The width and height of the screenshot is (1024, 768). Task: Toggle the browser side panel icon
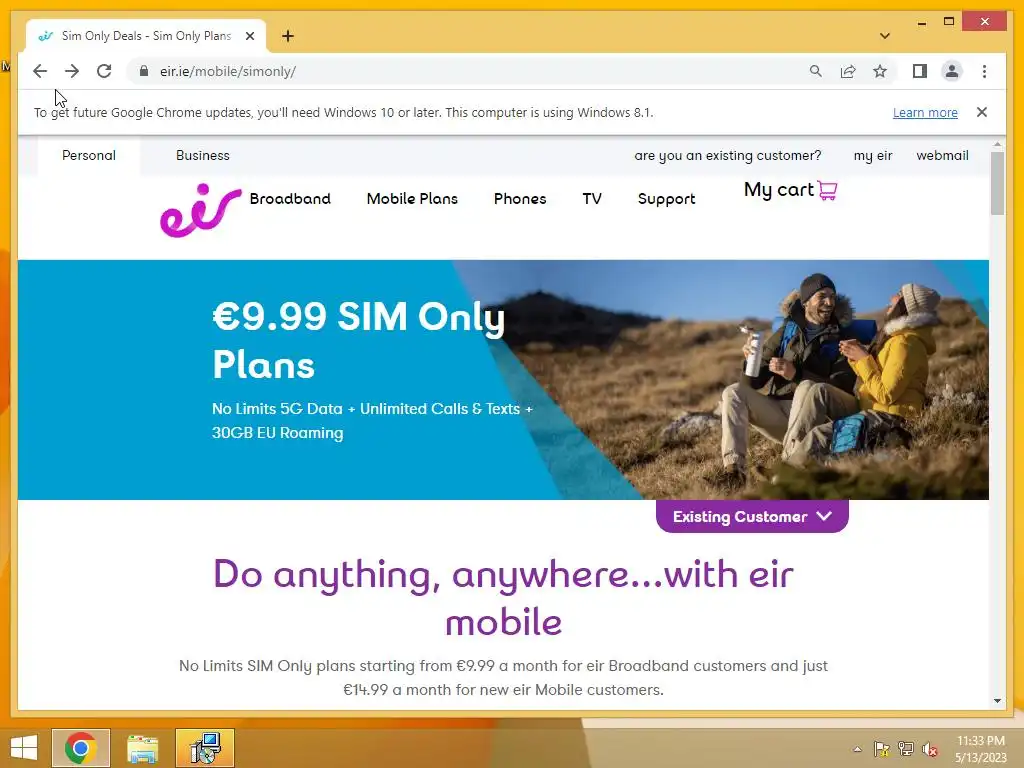coord(920,71)
